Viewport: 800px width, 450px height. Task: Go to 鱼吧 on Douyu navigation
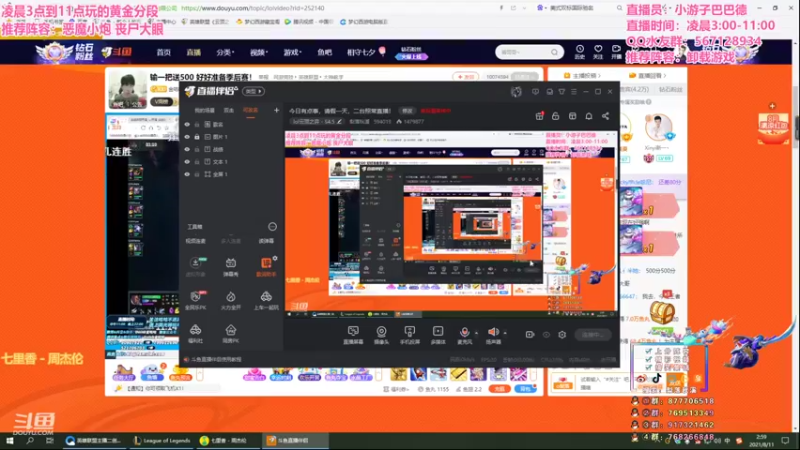[324, 52]
